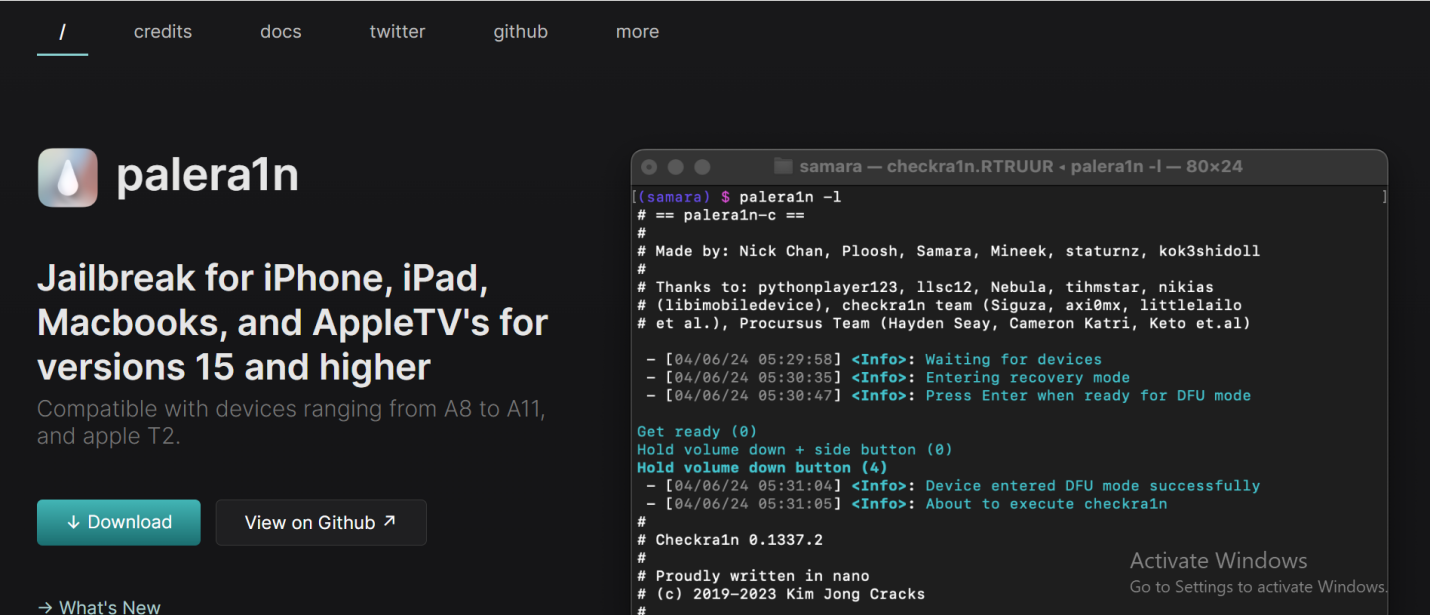The image size is (1430, 615).
Task: Click "Hold volume down + side button (0)"
Action: [x=795, y=449]
